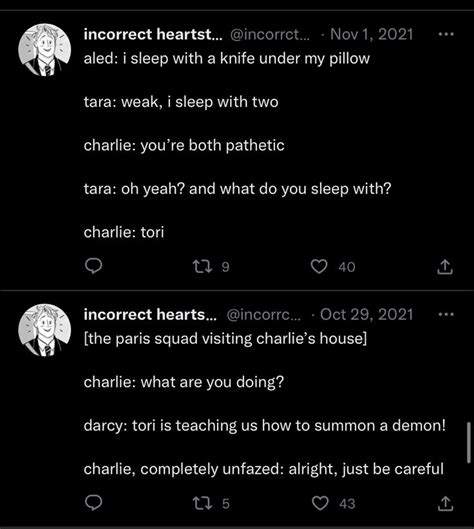This screenshot has width=474, height=529.
Task: Open more options on the Nov 1 tweet
Action: (446, 34)
